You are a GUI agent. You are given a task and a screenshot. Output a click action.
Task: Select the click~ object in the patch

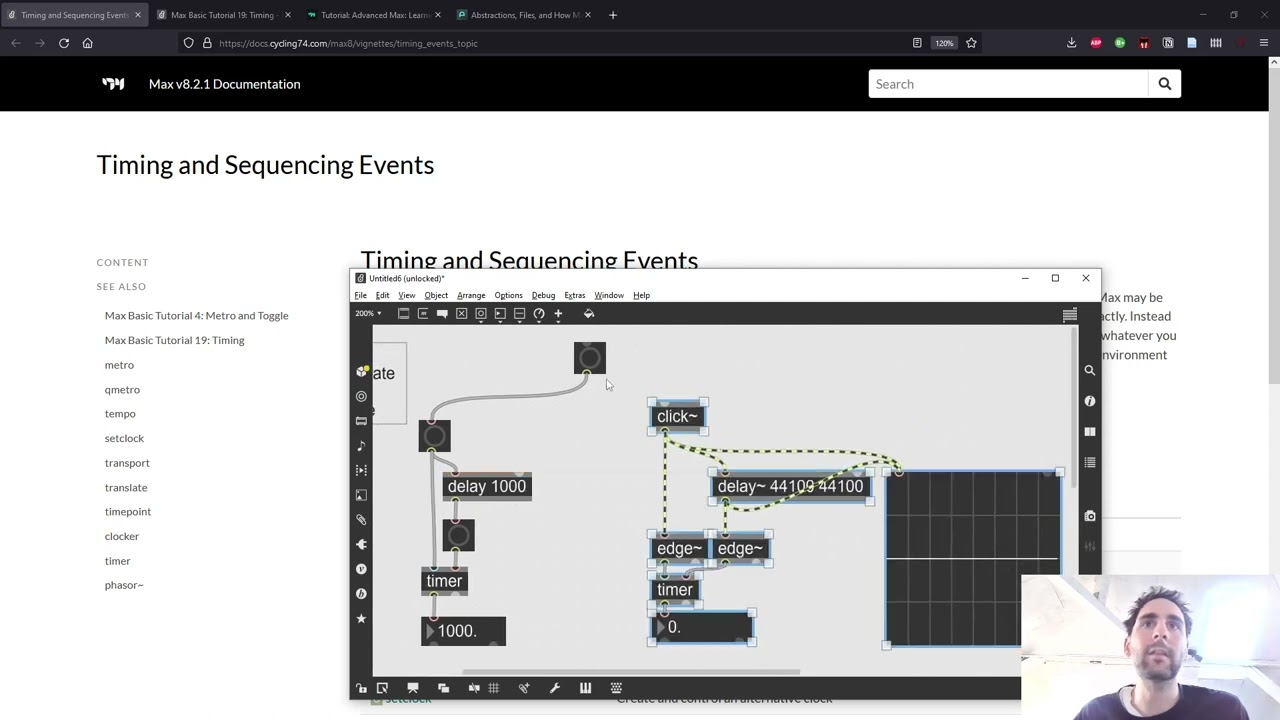click(x=678, y=416)
